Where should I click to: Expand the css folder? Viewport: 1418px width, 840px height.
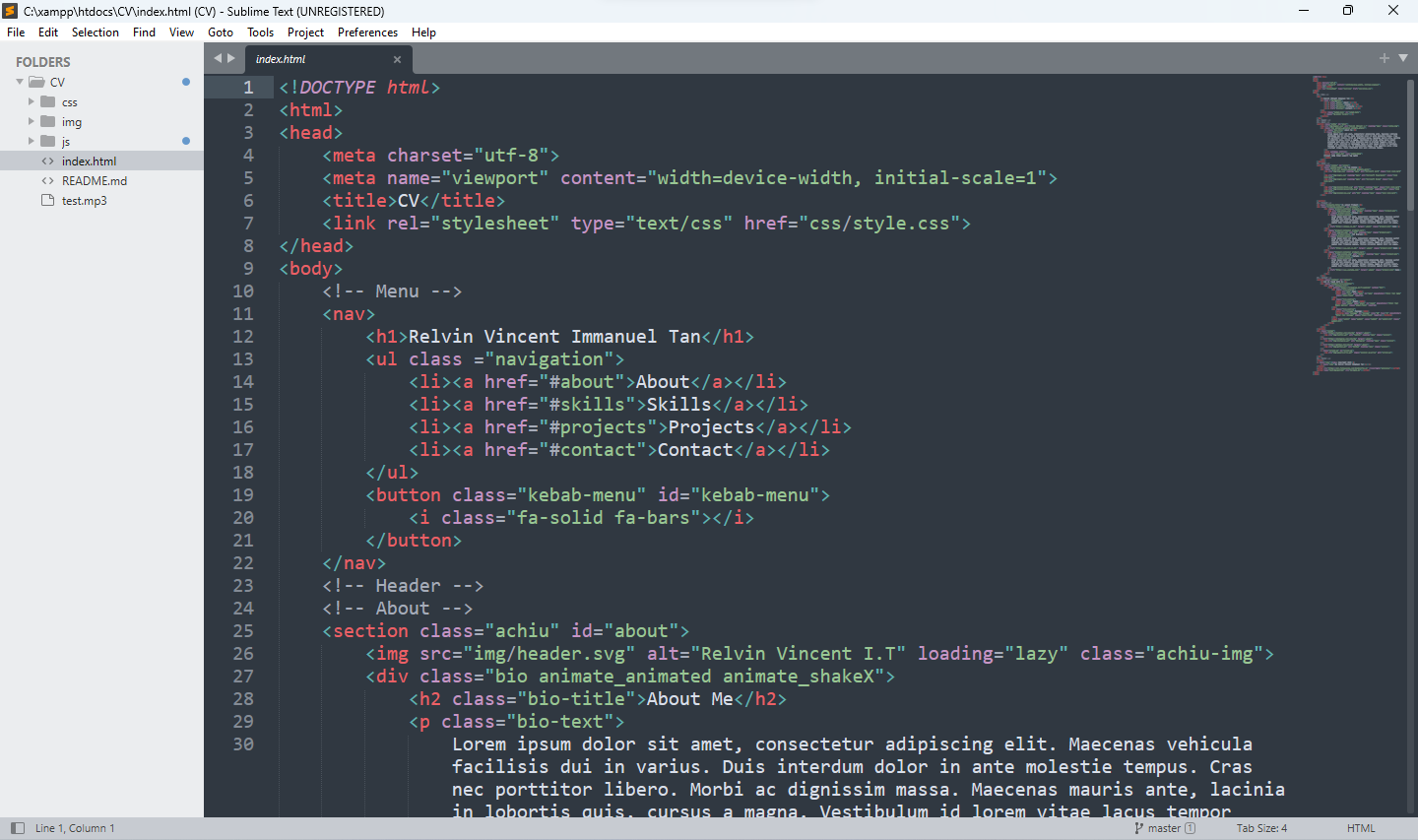(x=32, y=101)
